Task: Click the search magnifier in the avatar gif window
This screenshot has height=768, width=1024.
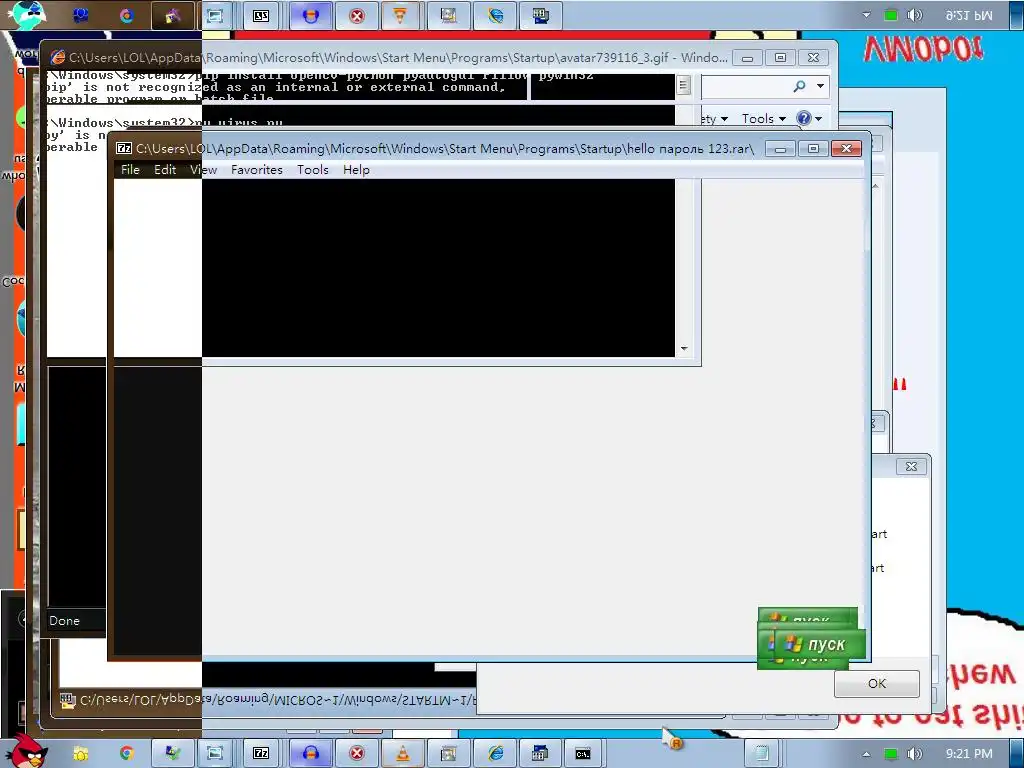Action: pyautogui.click(x=799, y=86)
